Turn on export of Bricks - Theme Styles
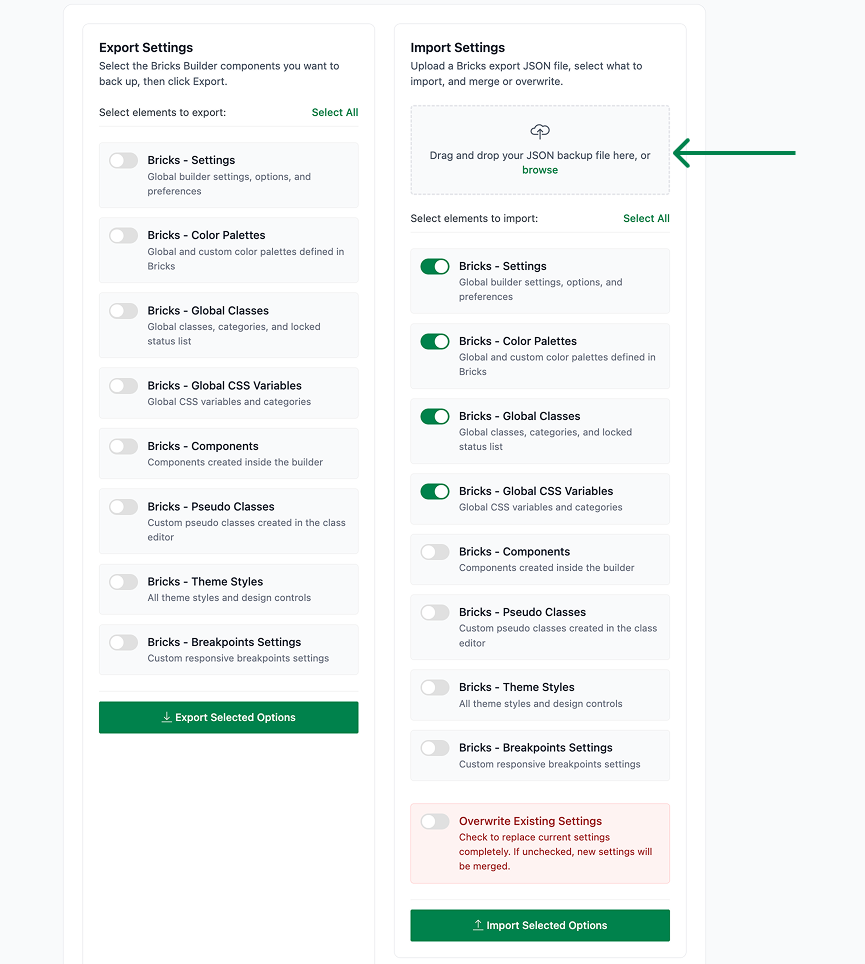 pos(124,582)
